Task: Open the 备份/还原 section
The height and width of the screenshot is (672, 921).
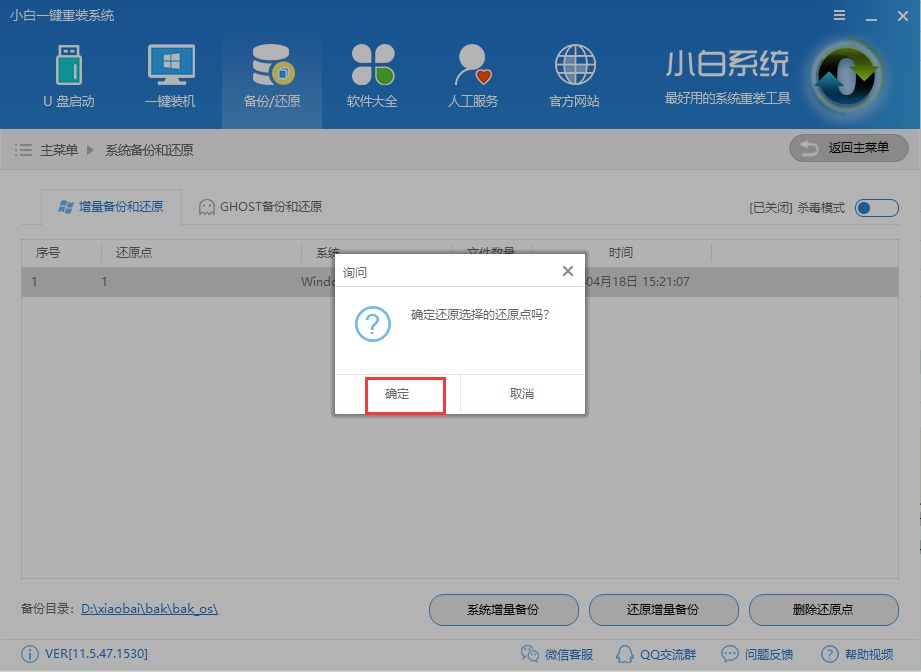Action: tap(271, 75)
